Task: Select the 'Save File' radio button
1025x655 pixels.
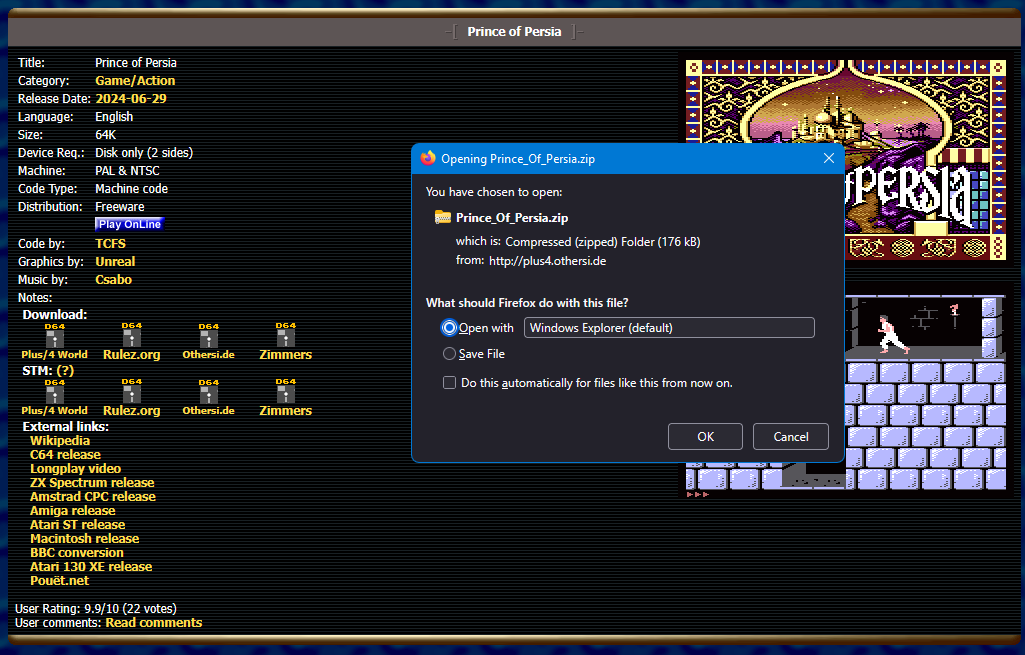Action: [449, 354]
